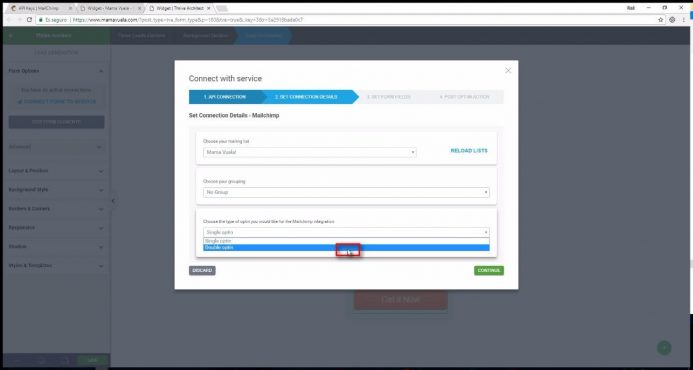Switch to the Widget Mama Vuala browser tab
693x370 pixels.
[110, 8]
